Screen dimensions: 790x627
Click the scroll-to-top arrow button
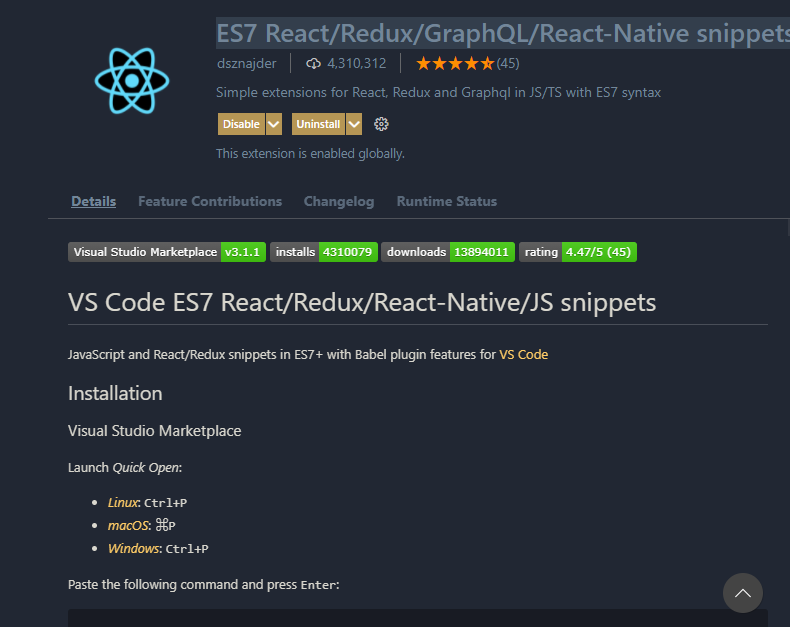click(x=743, y=593)
